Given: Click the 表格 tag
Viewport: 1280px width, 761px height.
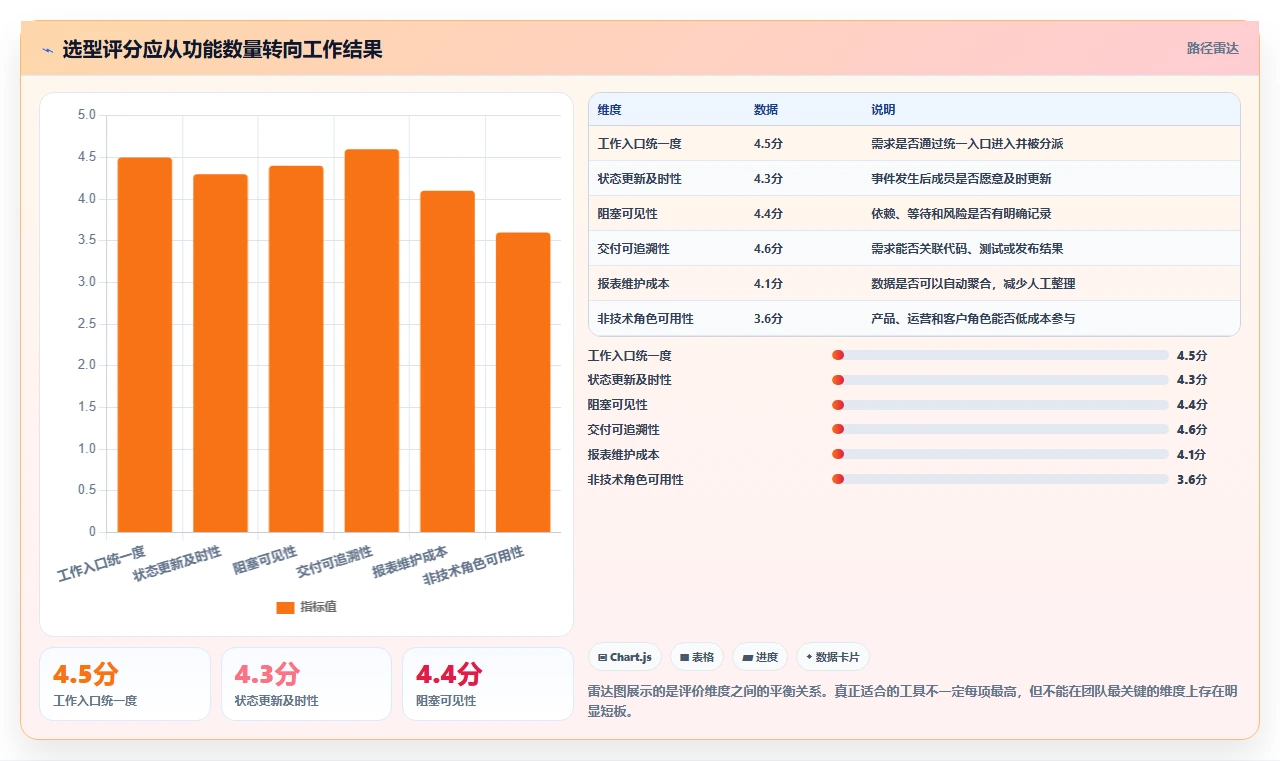Looking at the screenshot, I should pos(696,657).
